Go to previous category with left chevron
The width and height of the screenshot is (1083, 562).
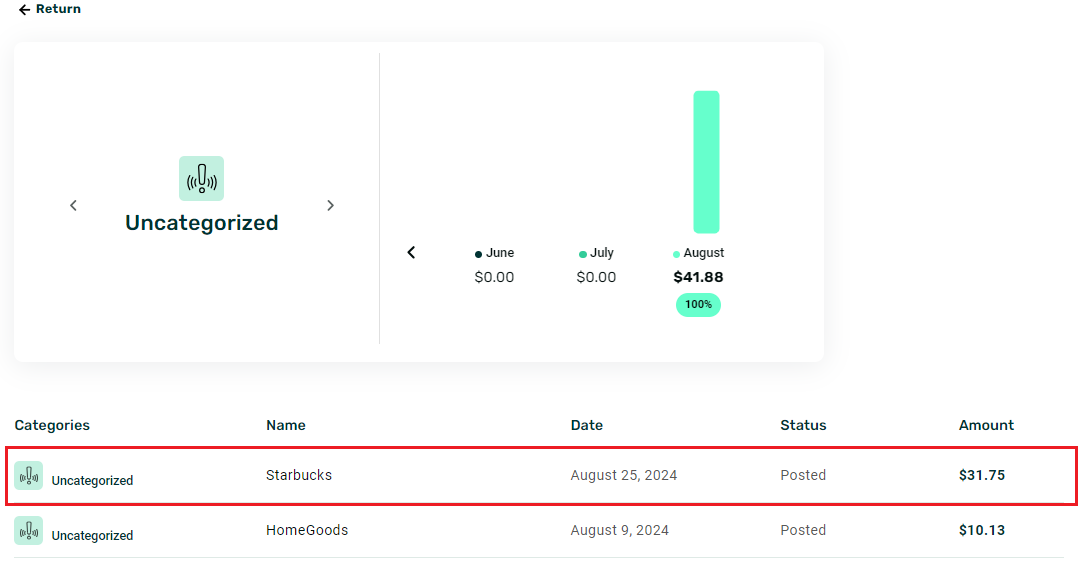(x=73, y=206)
